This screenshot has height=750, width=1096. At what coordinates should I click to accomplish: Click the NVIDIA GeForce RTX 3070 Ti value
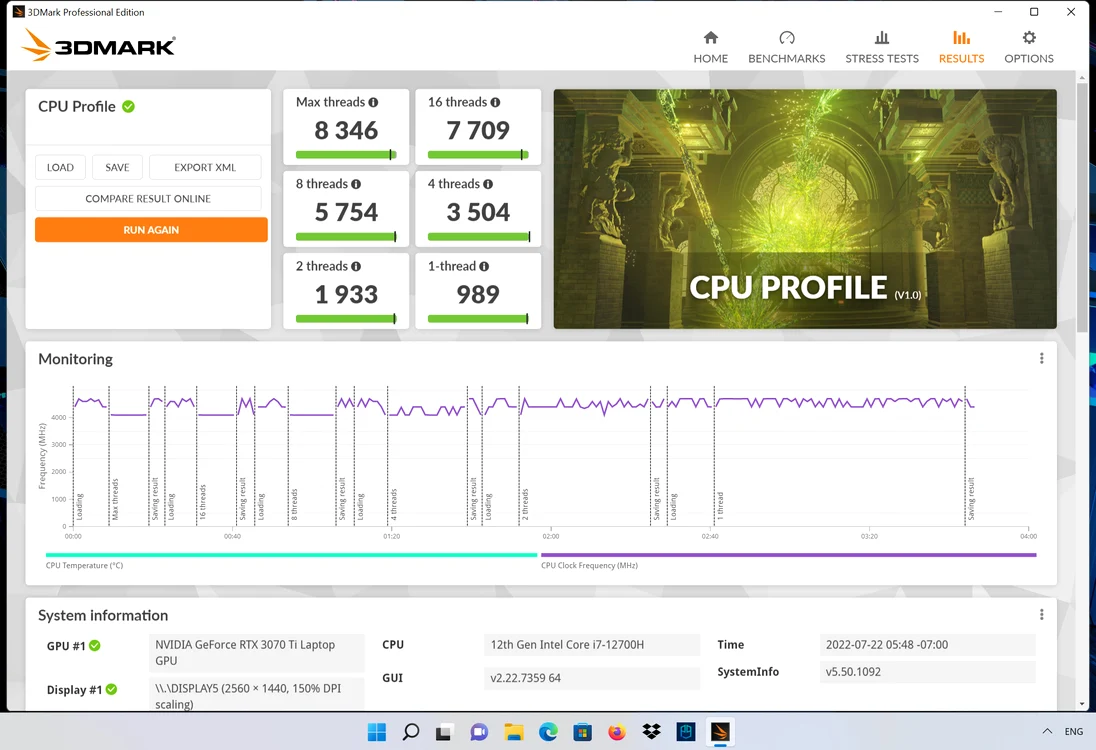(x=257, y=653)
